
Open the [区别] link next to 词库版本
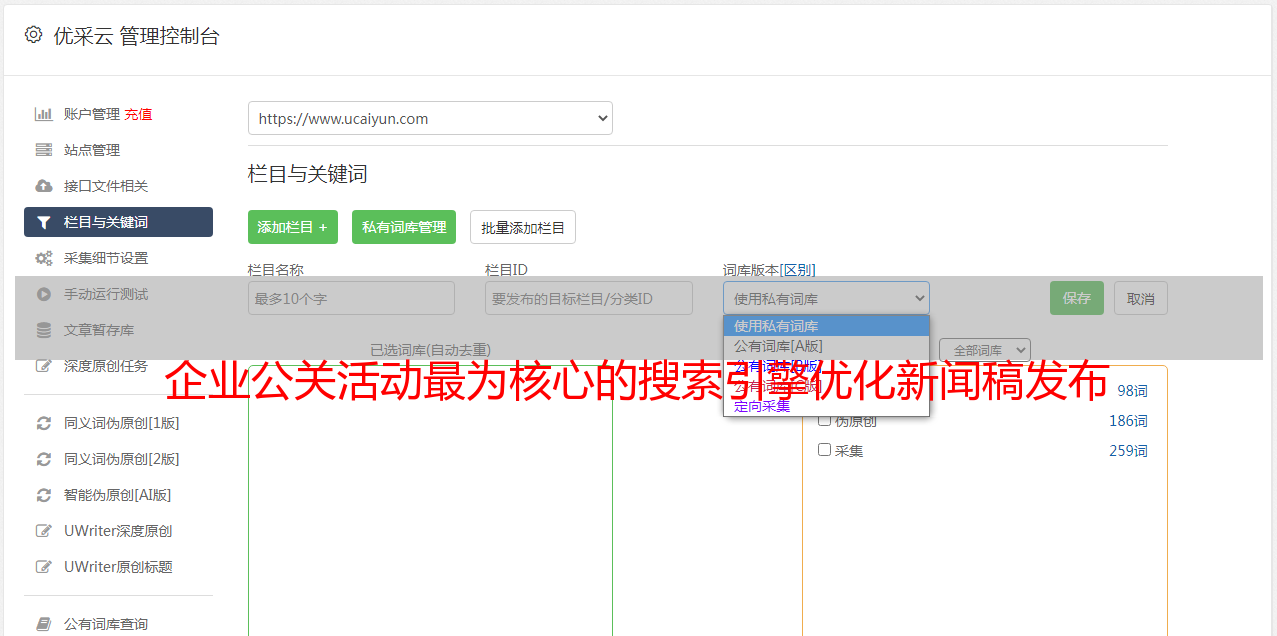point(797,270)
